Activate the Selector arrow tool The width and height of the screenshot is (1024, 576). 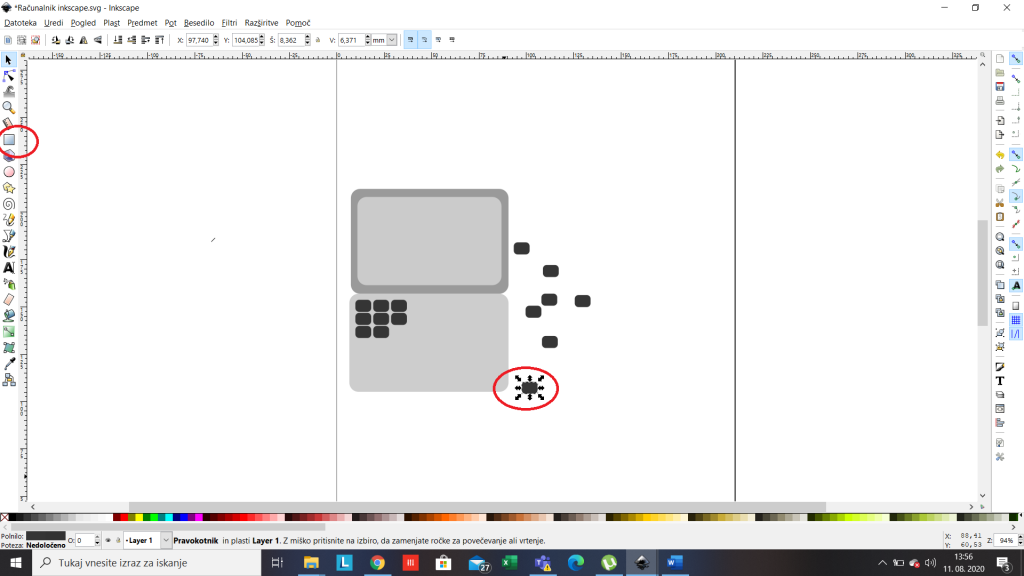8,60
